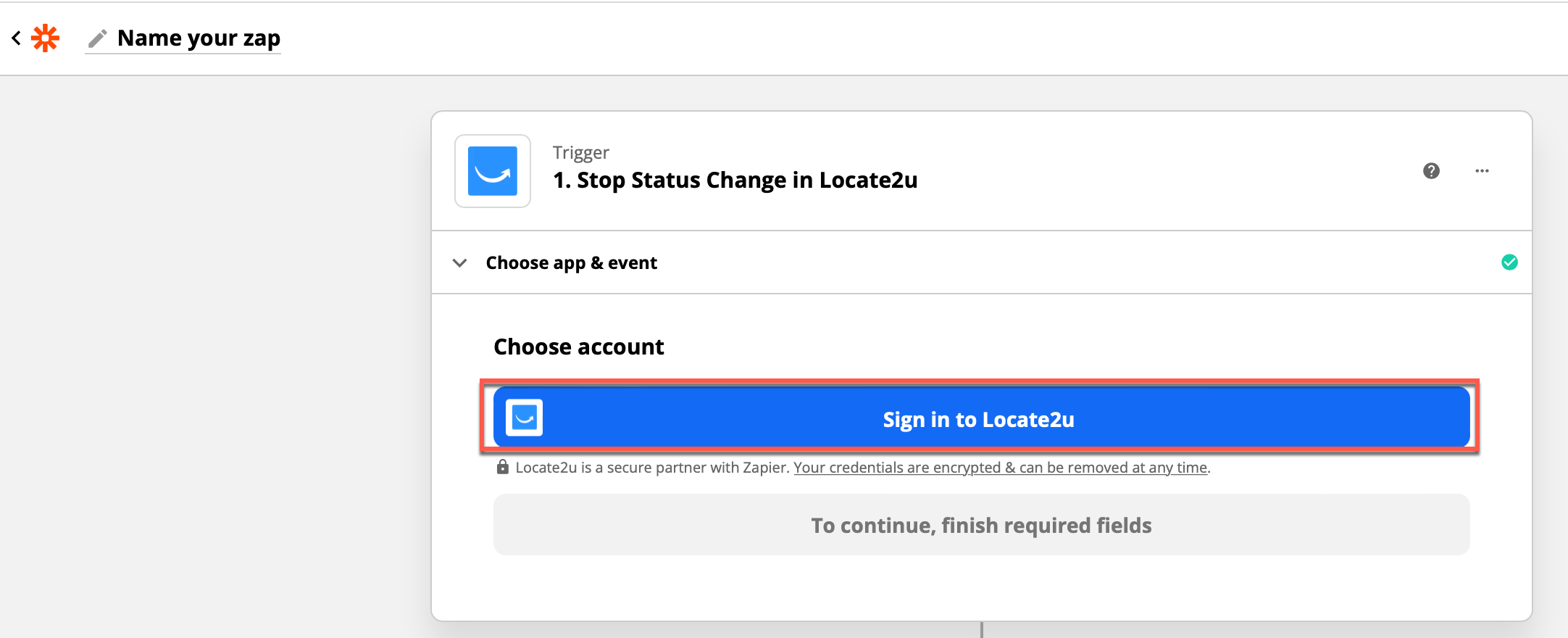Open the Zapier orange asterisk logo

point(46,38)
